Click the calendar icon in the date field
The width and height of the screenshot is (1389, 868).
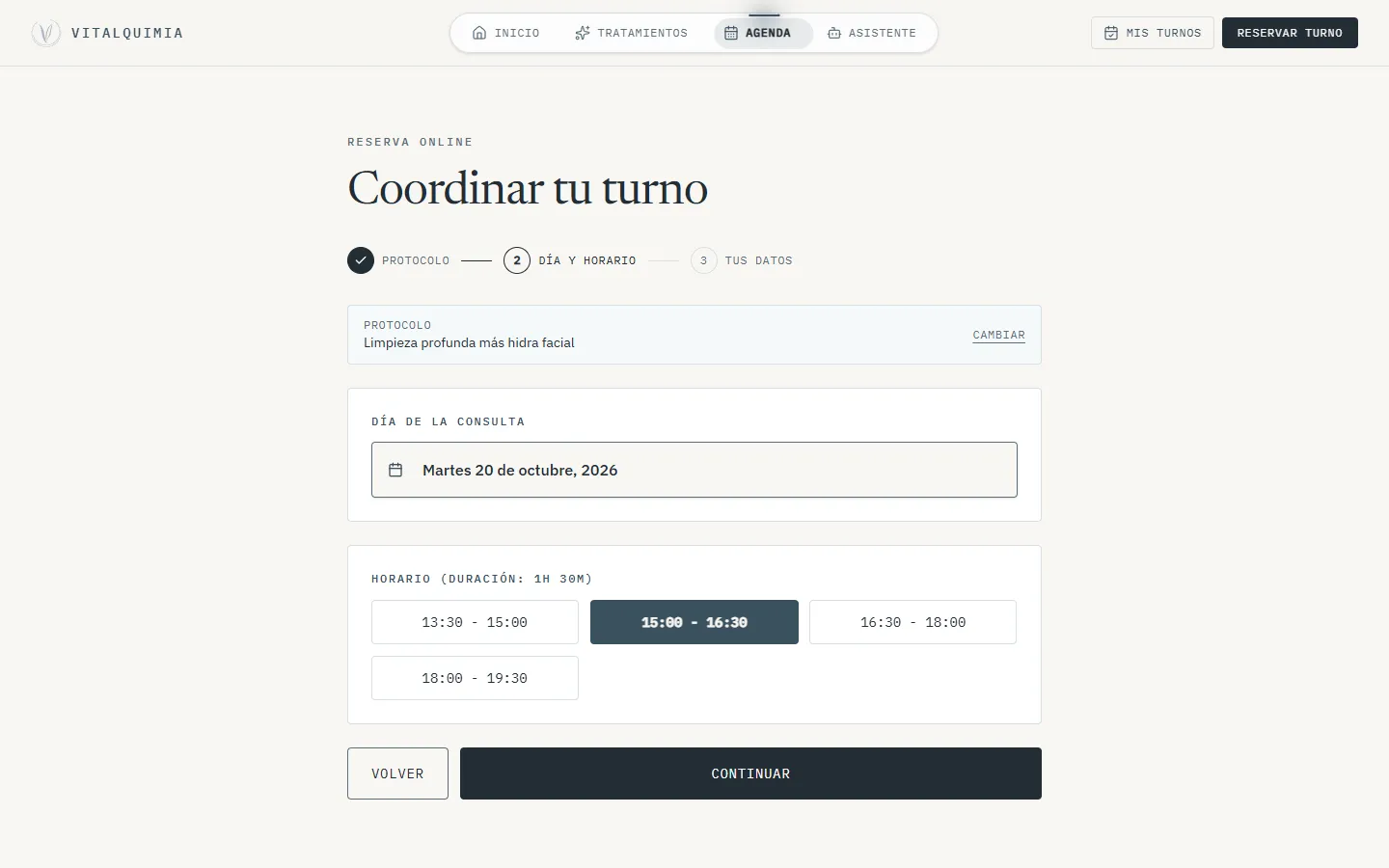[x=395, y=470]
